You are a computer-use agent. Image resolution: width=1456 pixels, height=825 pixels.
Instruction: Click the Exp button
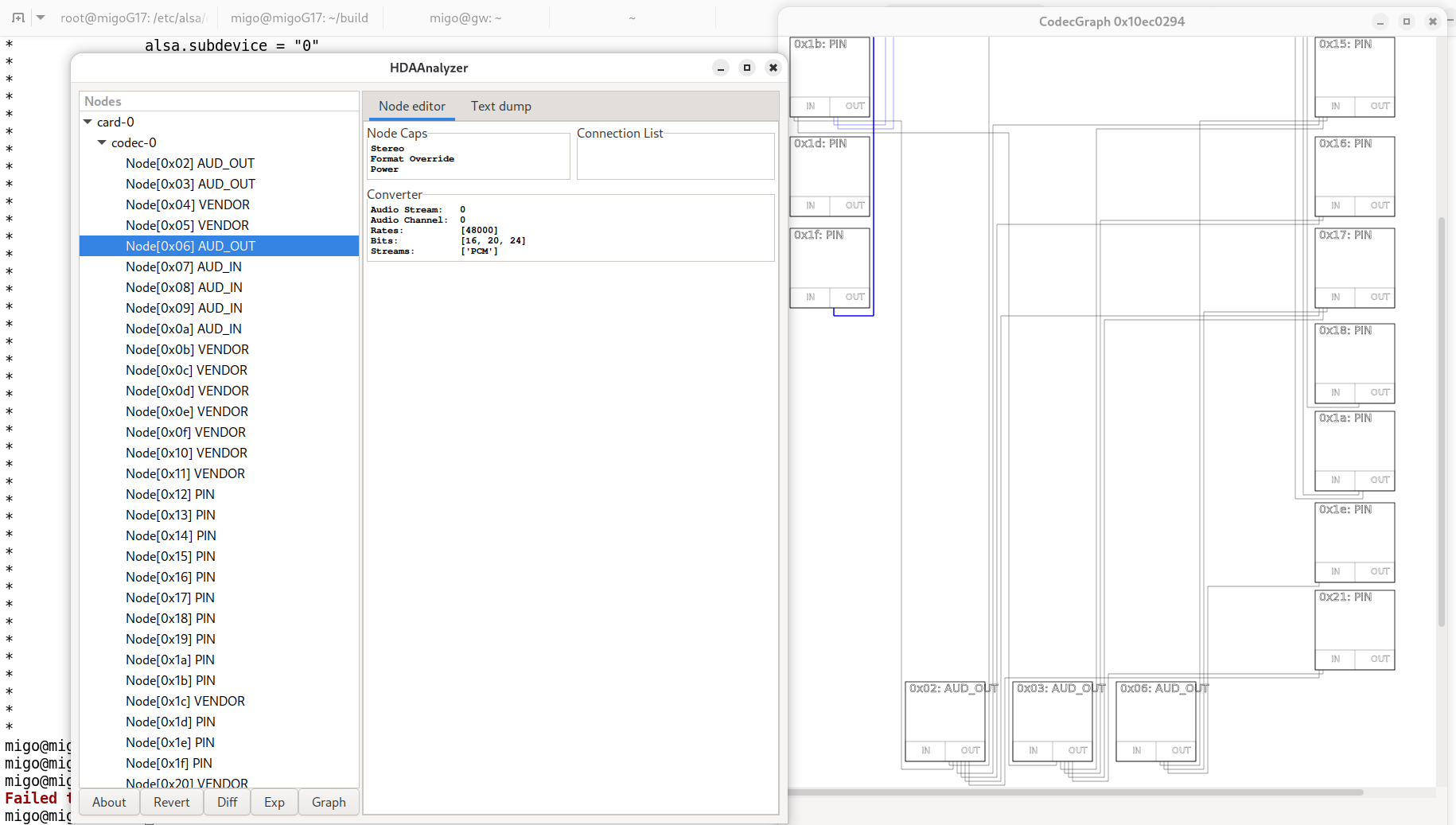pyautogui.click(x=274, y=802)
